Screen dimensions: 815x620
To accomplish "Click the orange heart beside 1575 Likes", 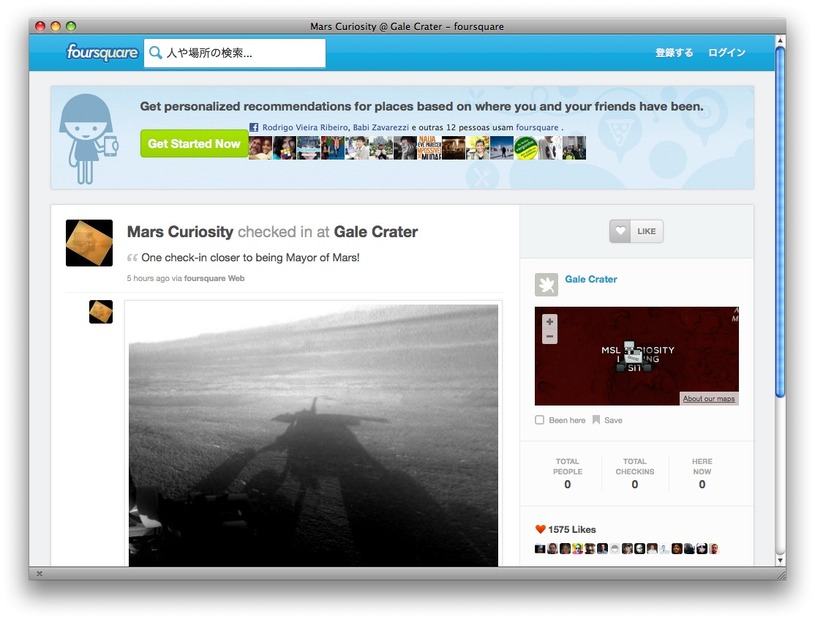I will (540, 529).
